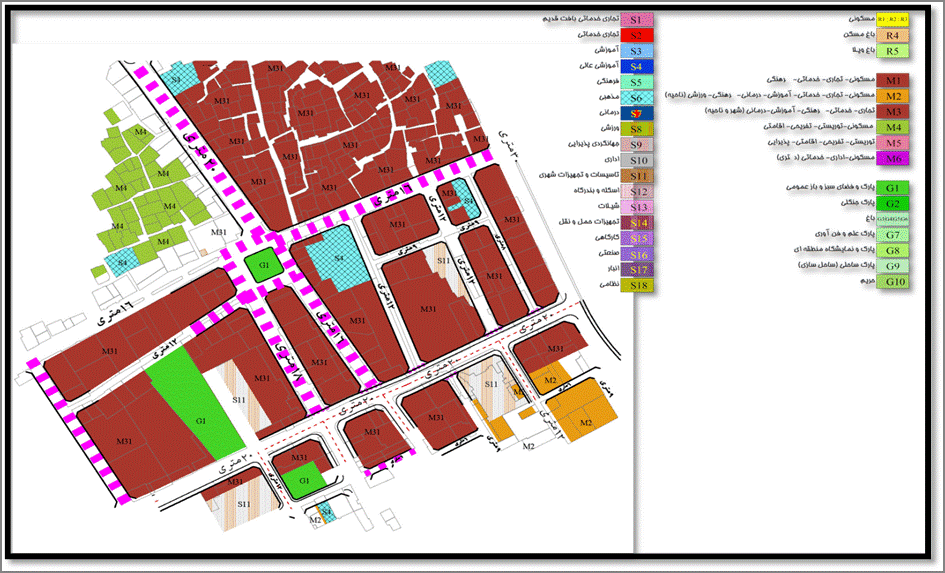This screenshot has height=573, width=945.
Task: Select the olive S18 legend swatch
Action: pyautogui.click(x=636, y=286)
